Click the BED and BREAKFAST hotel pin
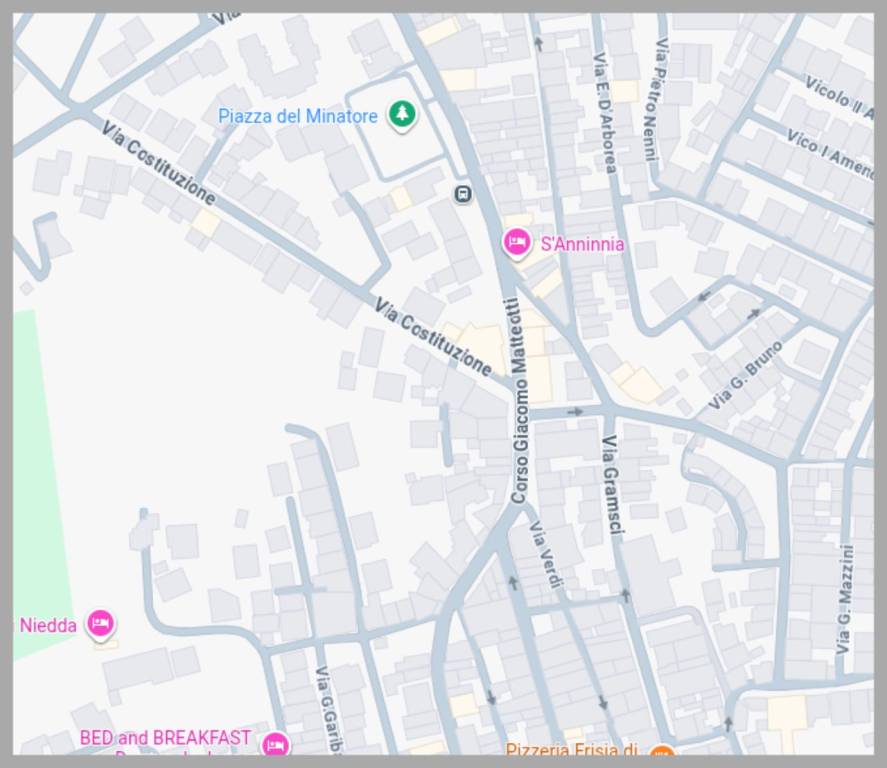887x768 pixels. coord(275,744)
